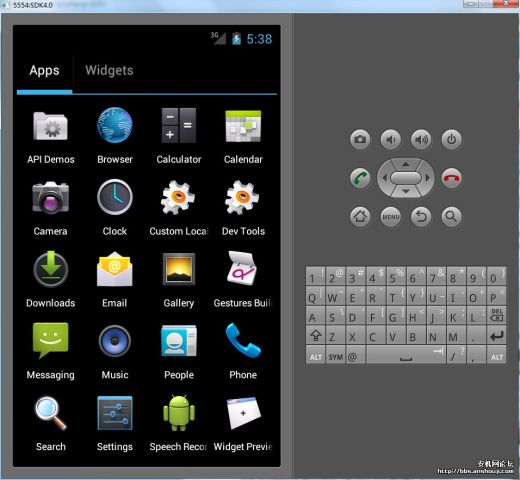Click the right ALT key
Viewport: 520px width, 480px height.
point(496,355)
